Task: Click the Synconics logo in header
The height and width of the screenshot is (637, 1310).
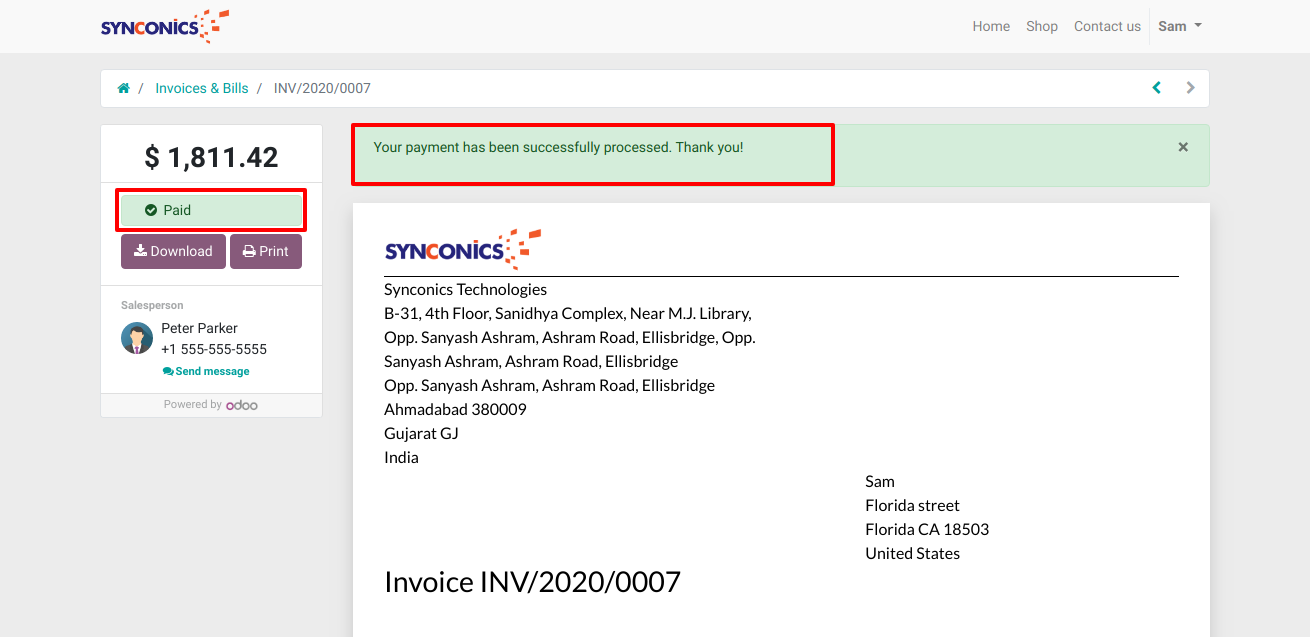Action: pyautogui.click(x=165, y=26)
